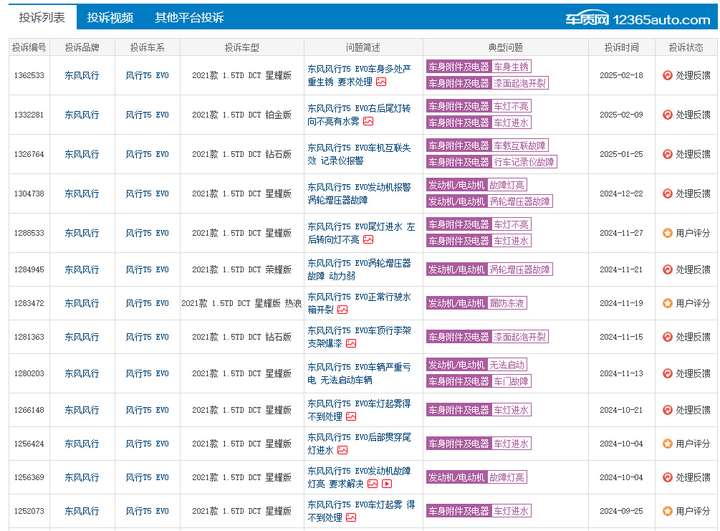Open brand link 东风风行 in row 1362533

pyautogui.click(x=82, y=75)
